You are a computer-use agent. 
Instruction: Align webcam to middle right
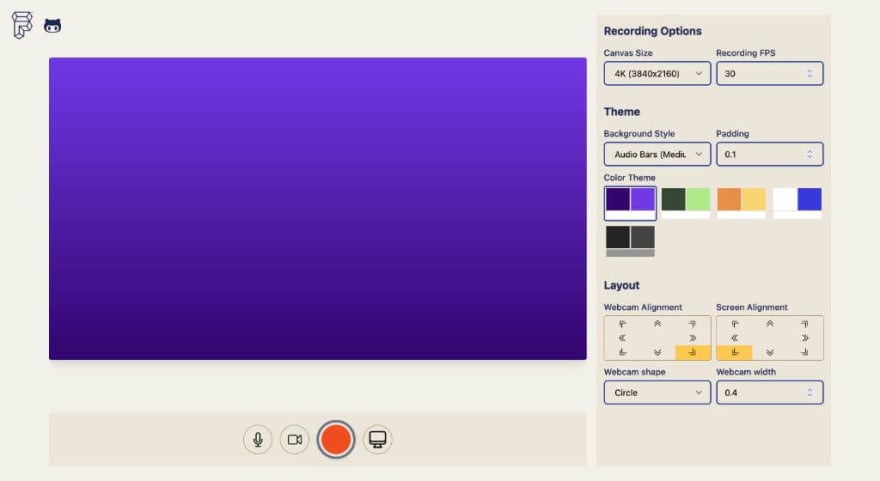pyautogui.click(x=693, y=338)
